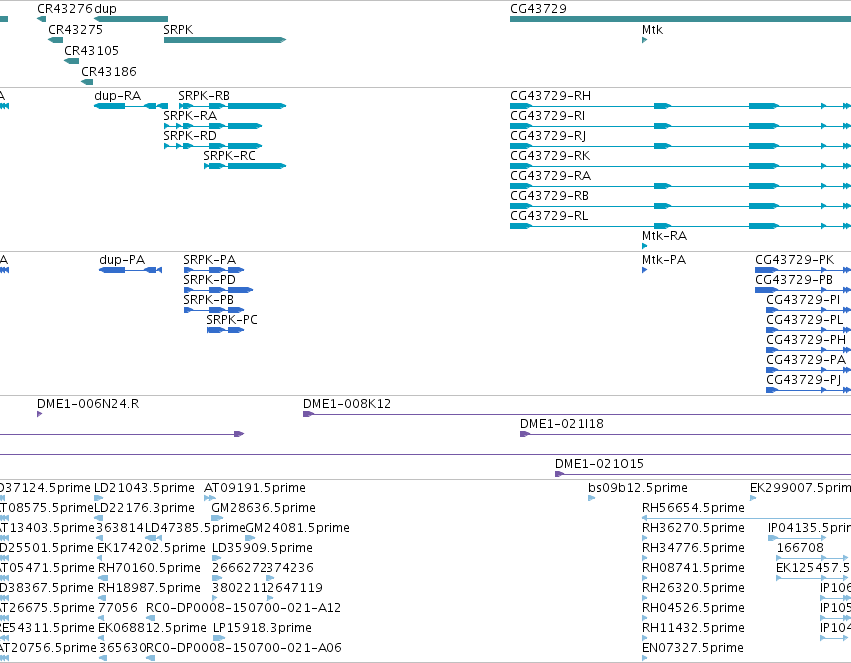Click the CG43729-RH transcript label
This screenshot has height=663, width=851.
550,95
